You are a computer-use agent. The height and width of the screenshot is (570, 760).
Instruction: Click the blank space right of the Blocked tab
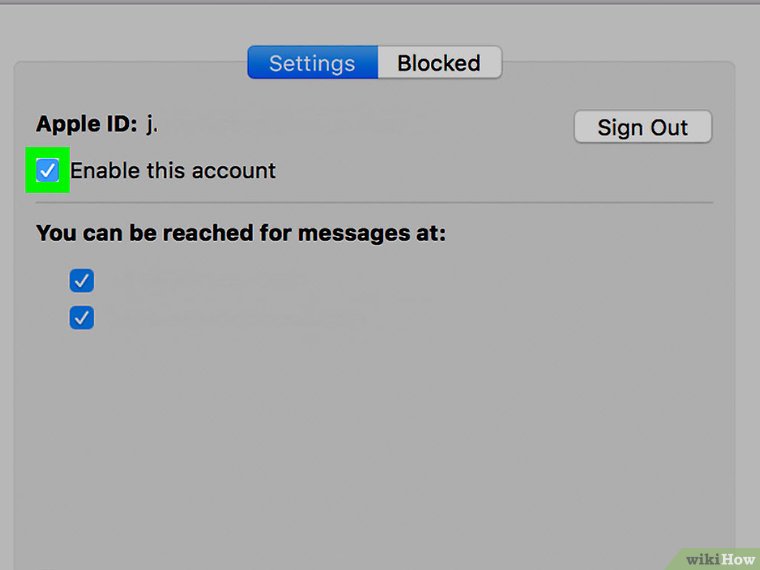620,63
